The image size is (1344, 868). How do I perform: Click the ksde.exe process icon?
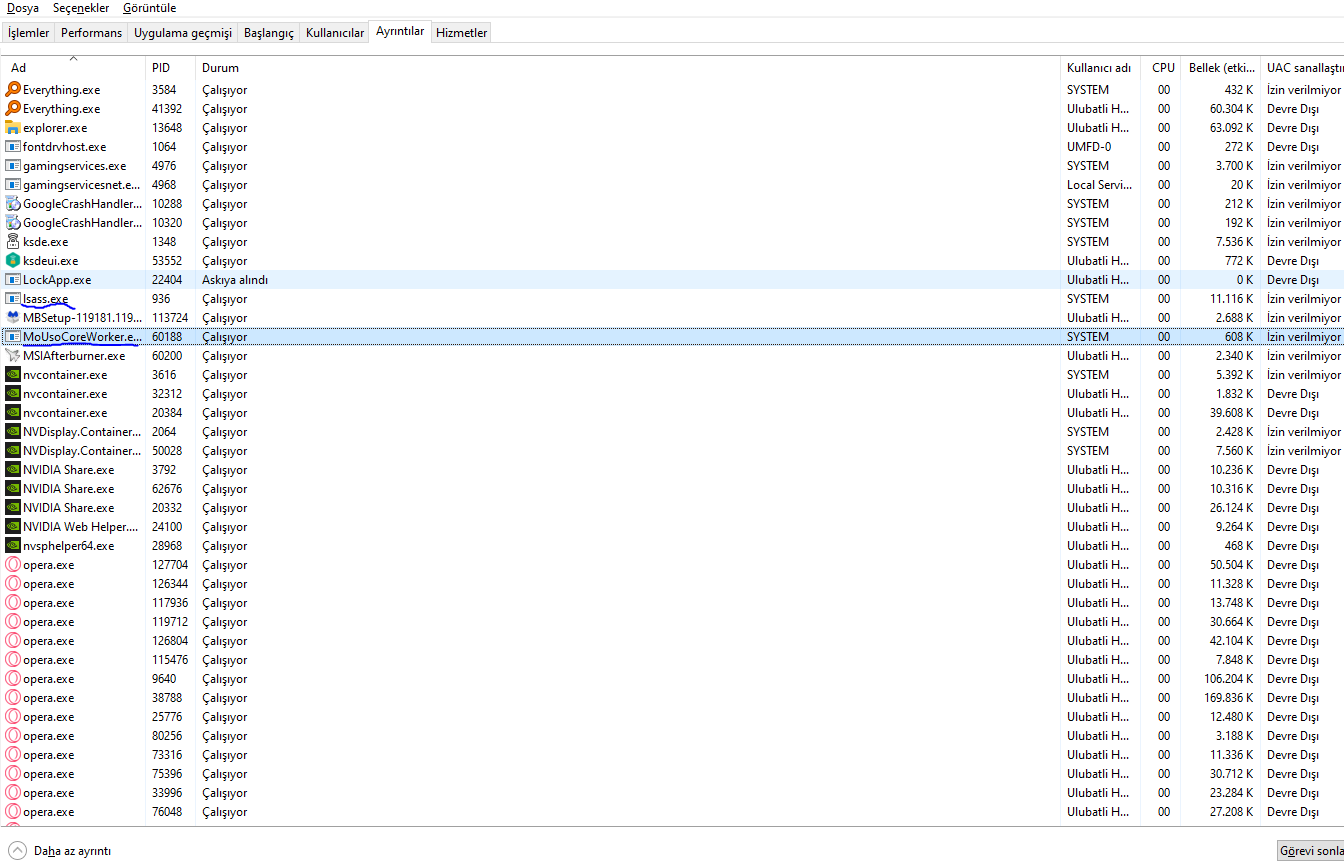13,241
